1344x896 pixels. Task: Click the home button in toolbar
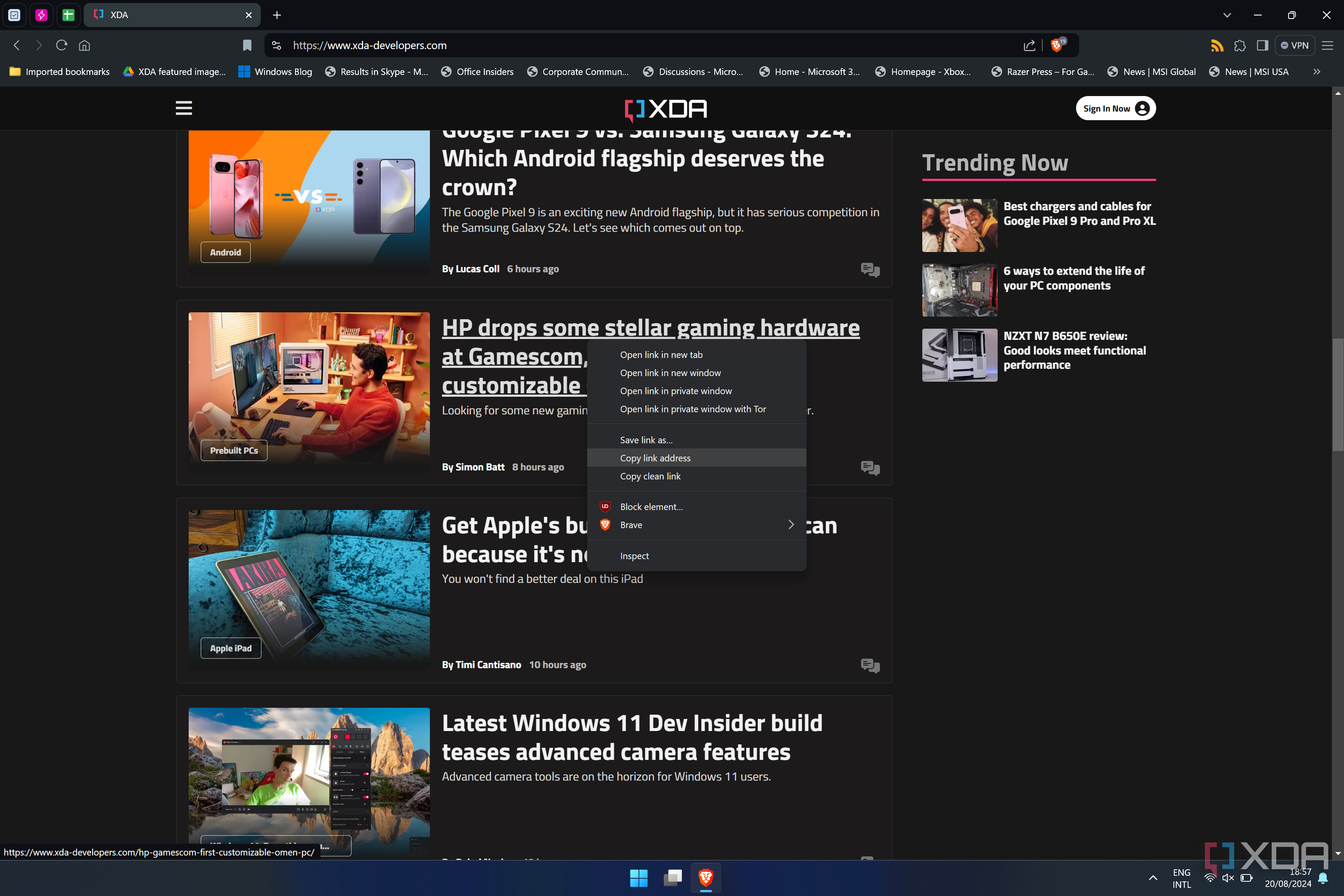(84, 45)
